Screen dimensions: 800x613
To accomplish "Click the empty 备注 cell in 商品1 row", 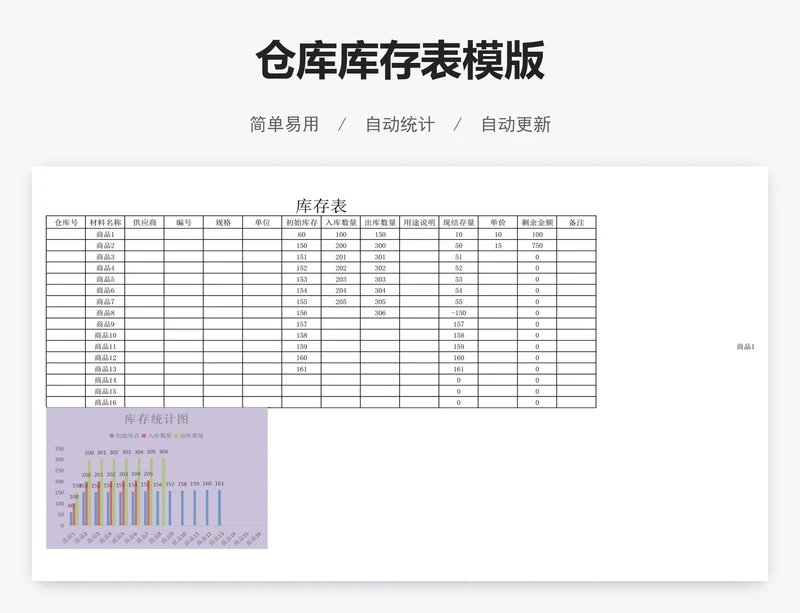I will pos(577,234).
